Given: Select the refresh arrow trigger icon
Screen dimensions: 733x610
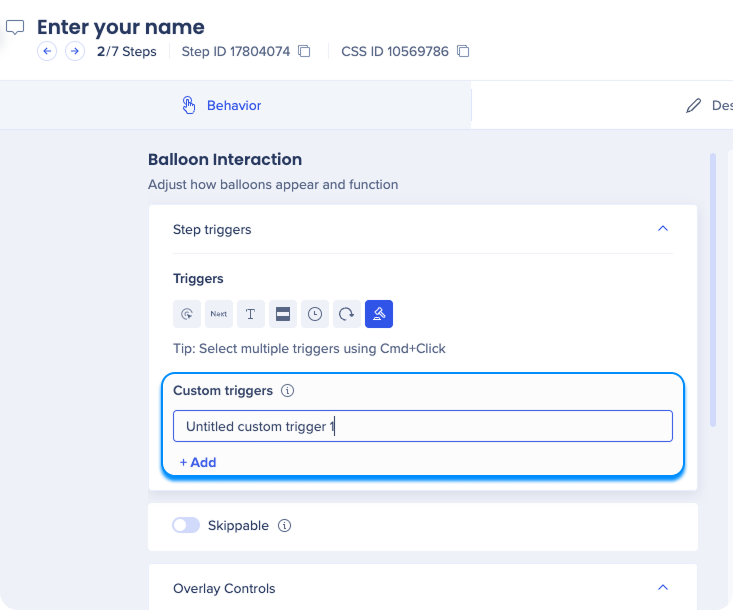Looking at the screenshot, I should click(x=347, y=314).
